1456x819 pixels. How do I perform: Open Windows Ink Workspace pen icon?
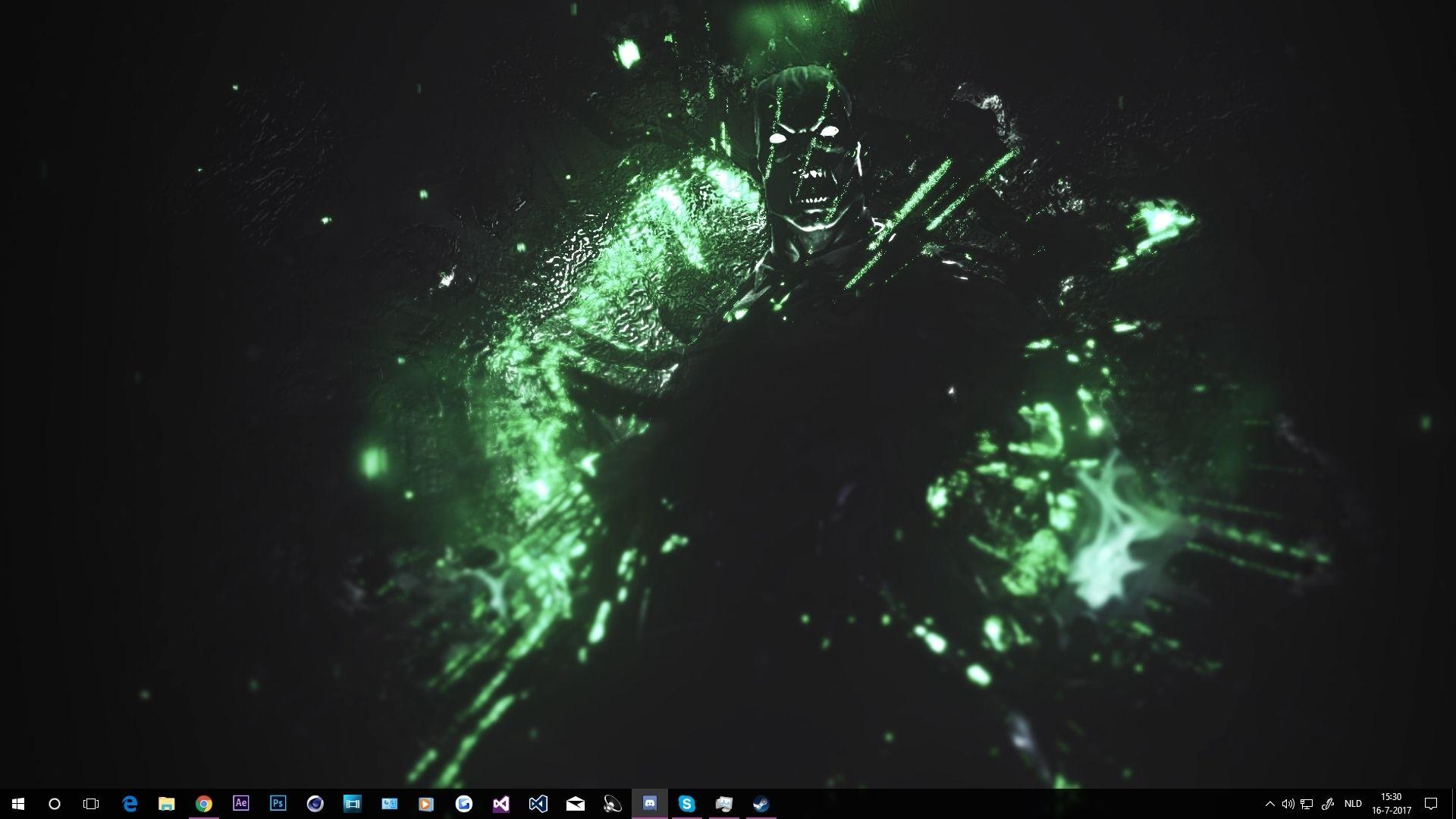point(1327,804)
